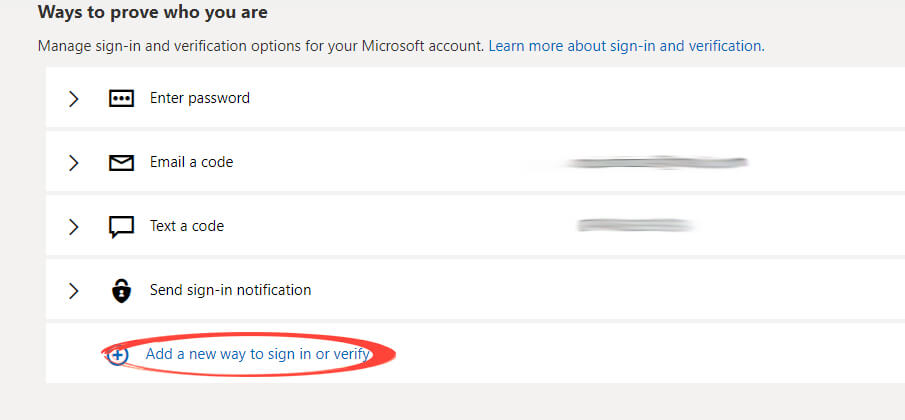Select the Send sign-in notification label
Viewport: 905px width, 420px height.
pyautogui.click(x=230, y=290)
